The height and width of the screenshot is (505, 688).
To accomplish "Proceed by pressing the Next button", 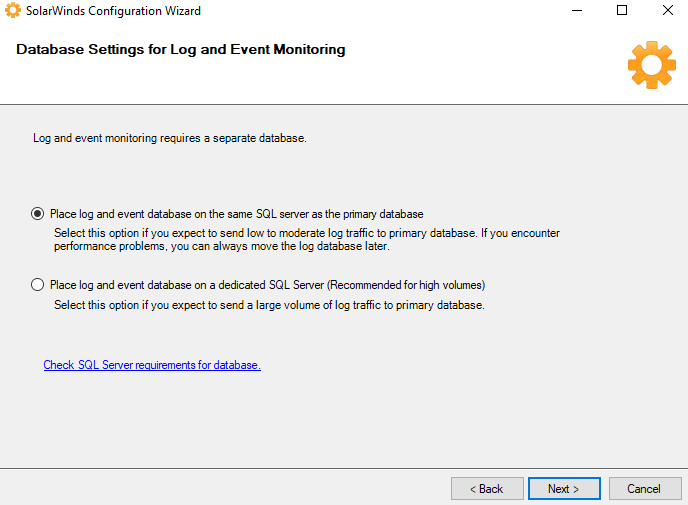I will point(564,489).
